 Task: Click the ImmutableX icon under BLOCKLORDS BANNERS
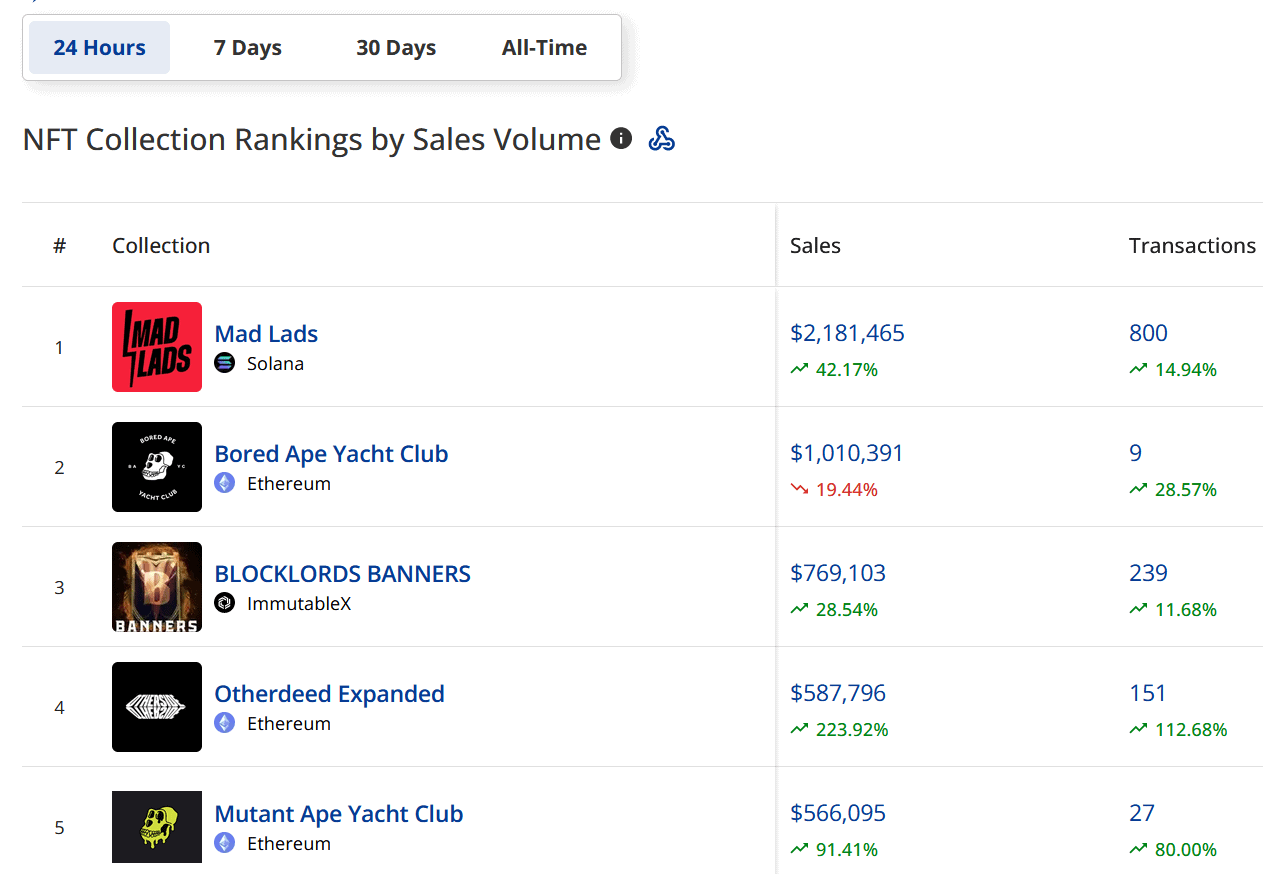[225, 603]
